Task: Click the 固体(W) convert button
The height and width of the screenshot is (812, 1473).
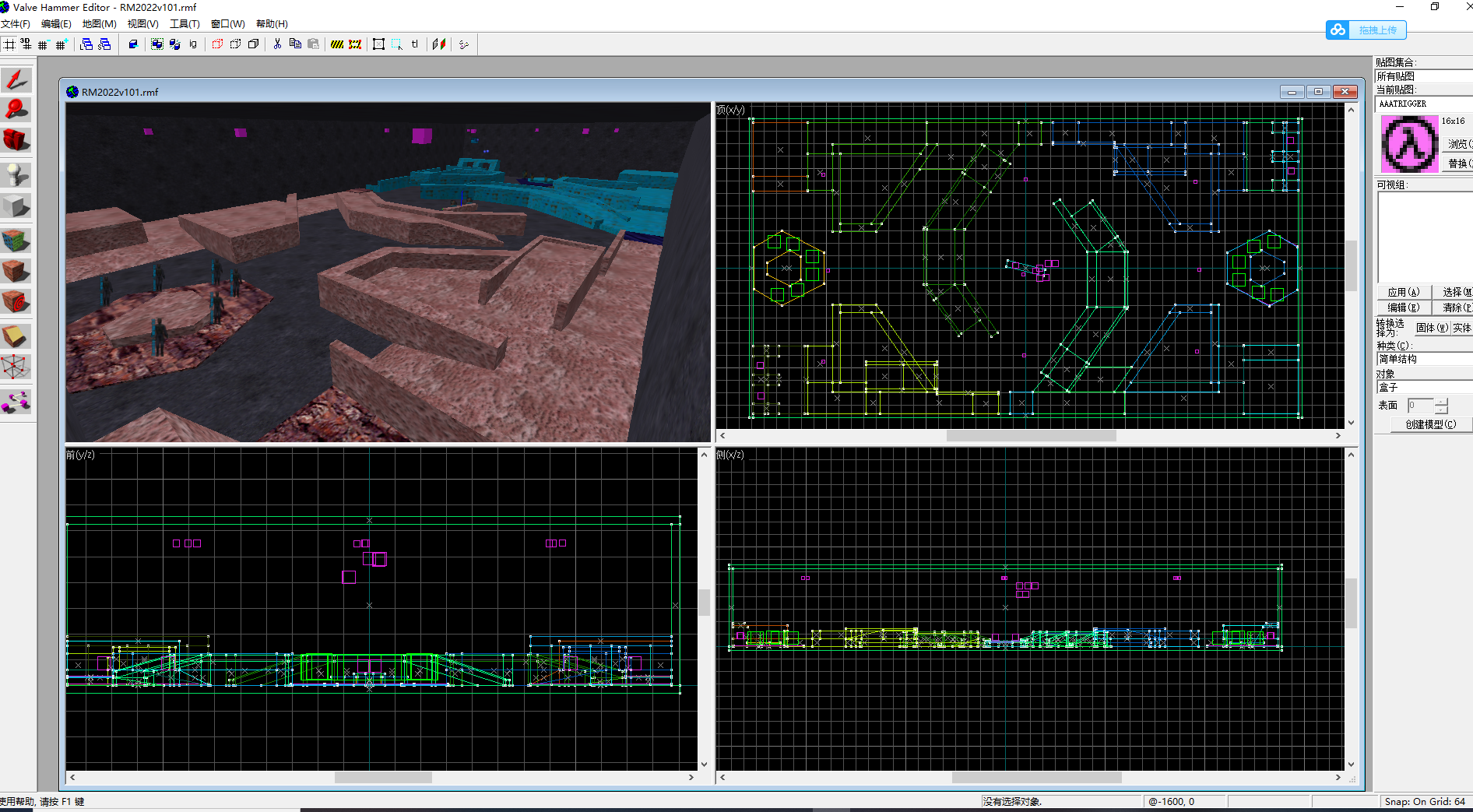Action: pos(1432,328)
